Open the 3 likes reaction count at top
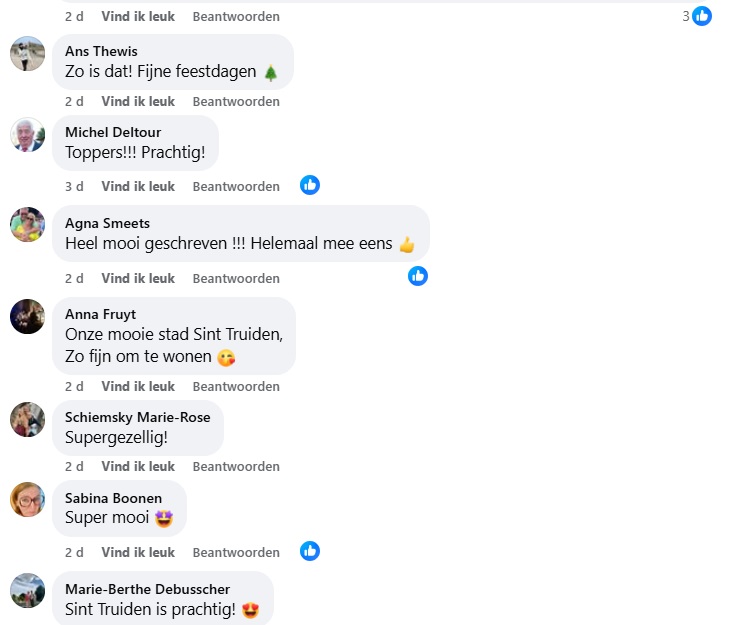The height and width of the screenshot is (625, 737). pos(697,16)
